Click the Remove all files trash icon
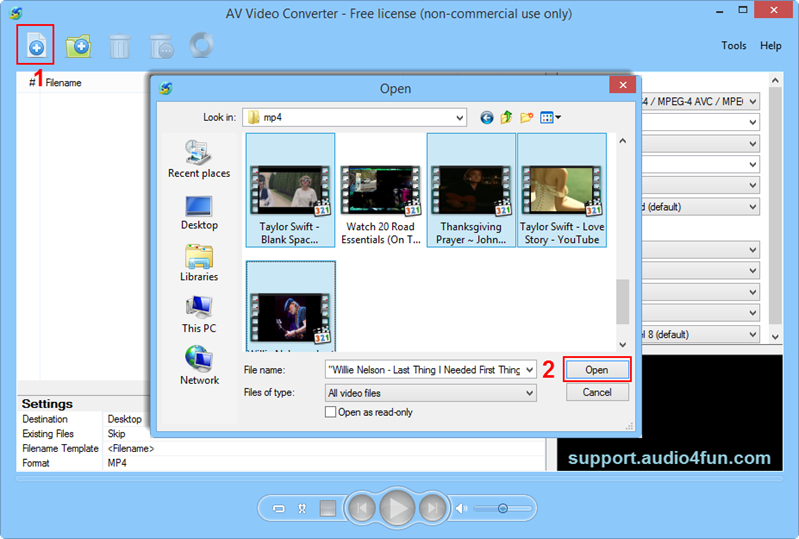This screenshot has height=539, width=799. [x=162, y=46]
